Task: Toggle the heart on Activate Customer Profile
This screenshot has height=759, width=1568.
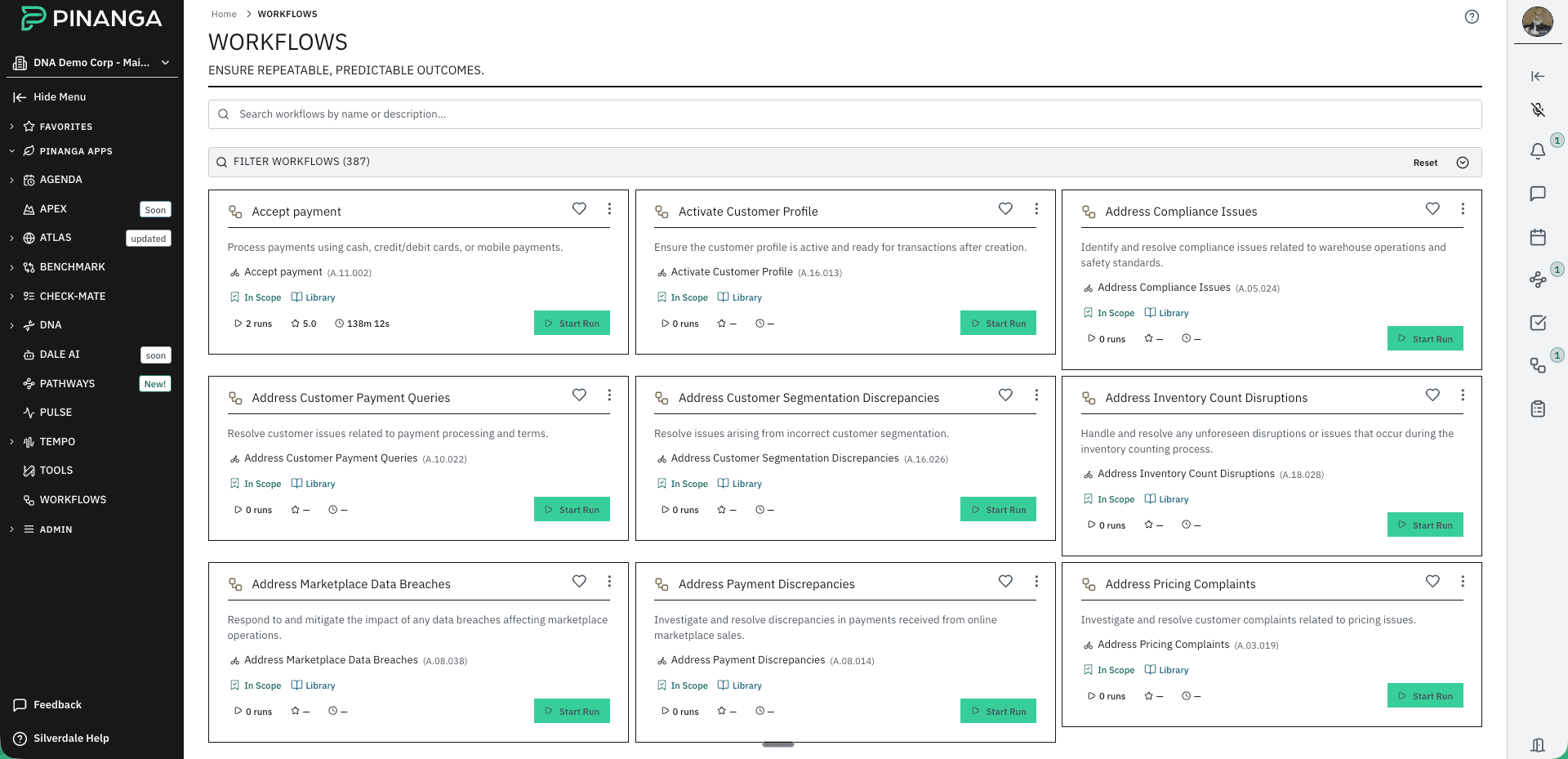Action: coord(1005,209)
